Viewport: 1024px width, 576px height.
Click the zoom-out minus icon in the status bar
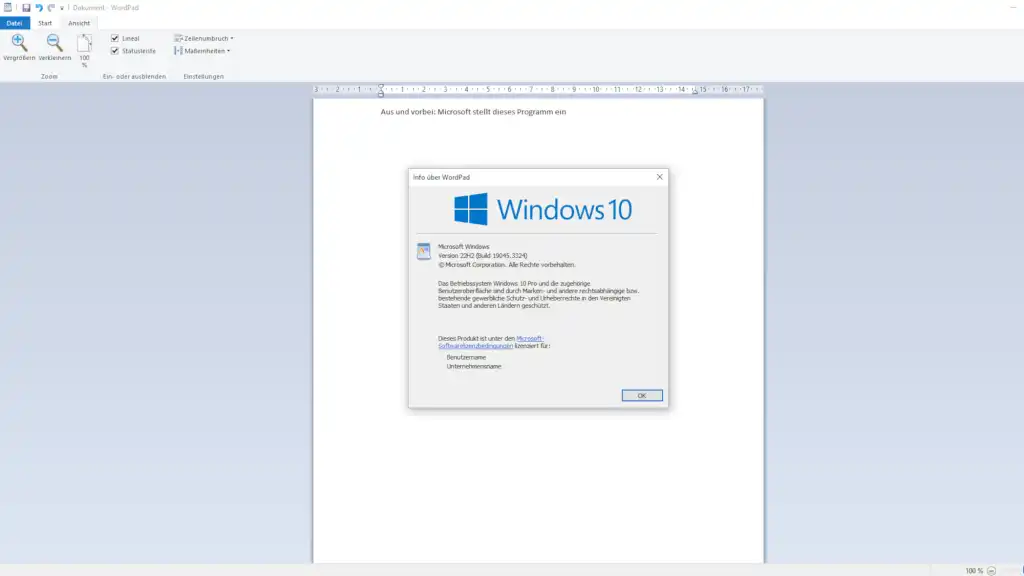[991, 571]
